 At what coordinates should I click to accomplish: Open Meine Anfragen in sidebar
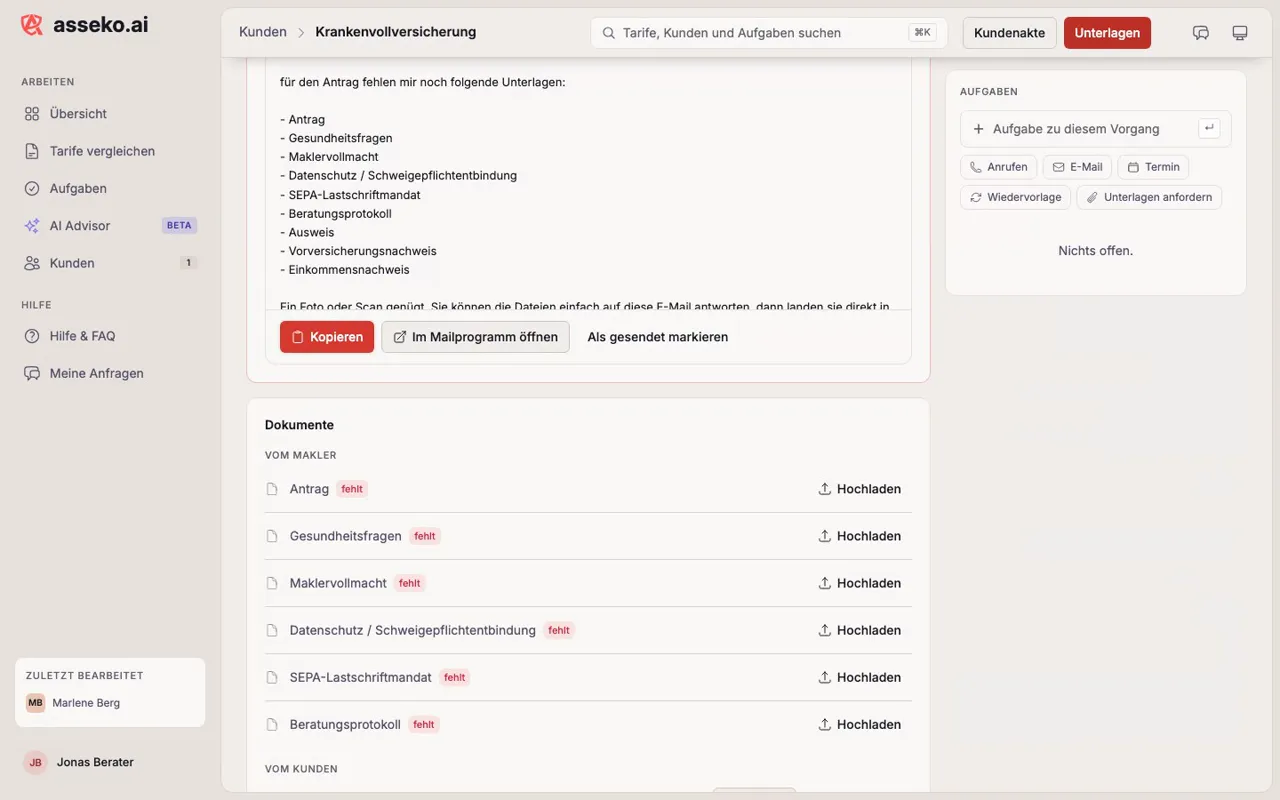point(110,373)
